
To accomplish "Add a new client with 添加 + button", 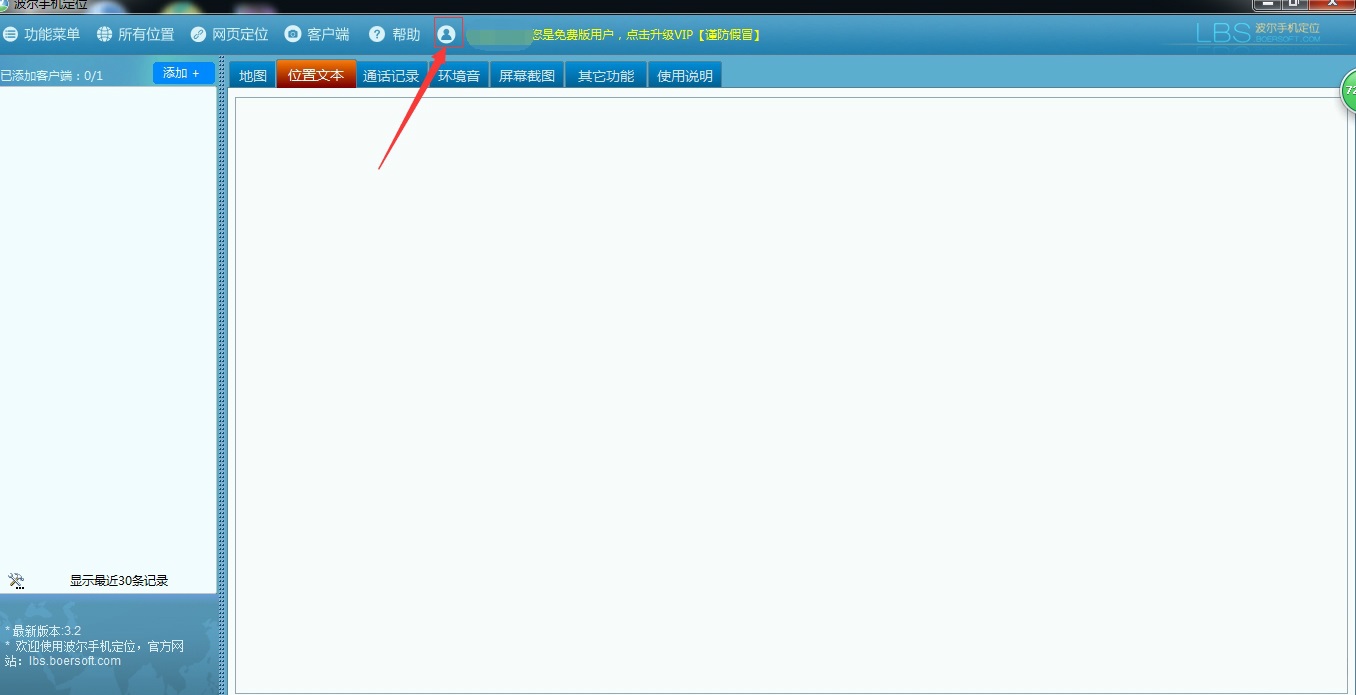I will click(x=183, y=73).
